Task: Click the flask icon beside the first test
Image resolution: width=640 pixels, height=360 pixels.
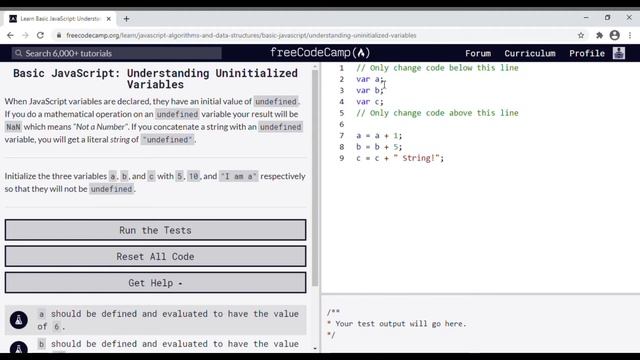Action: (x=19, y=320)
